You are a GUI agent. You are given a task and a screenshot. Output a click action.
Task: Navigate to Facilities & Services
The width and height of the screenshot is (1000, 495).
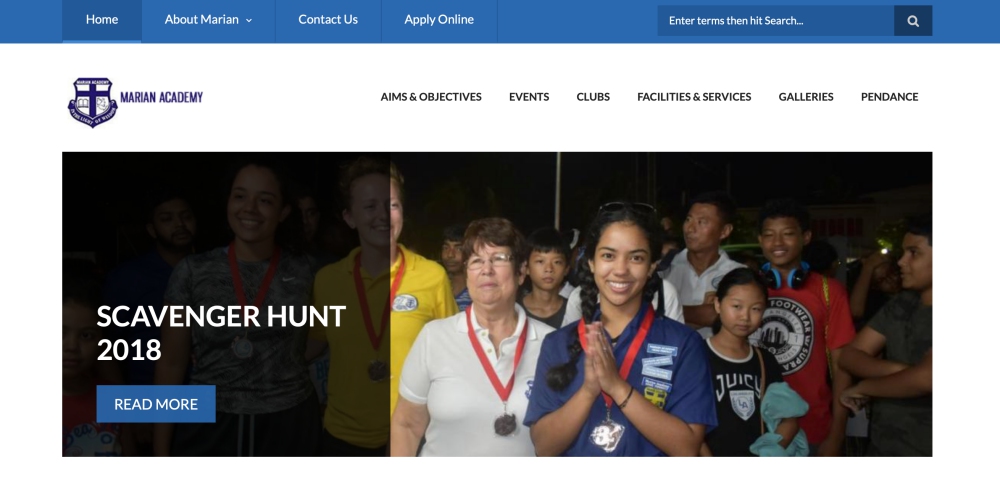(x=694, y=97)
